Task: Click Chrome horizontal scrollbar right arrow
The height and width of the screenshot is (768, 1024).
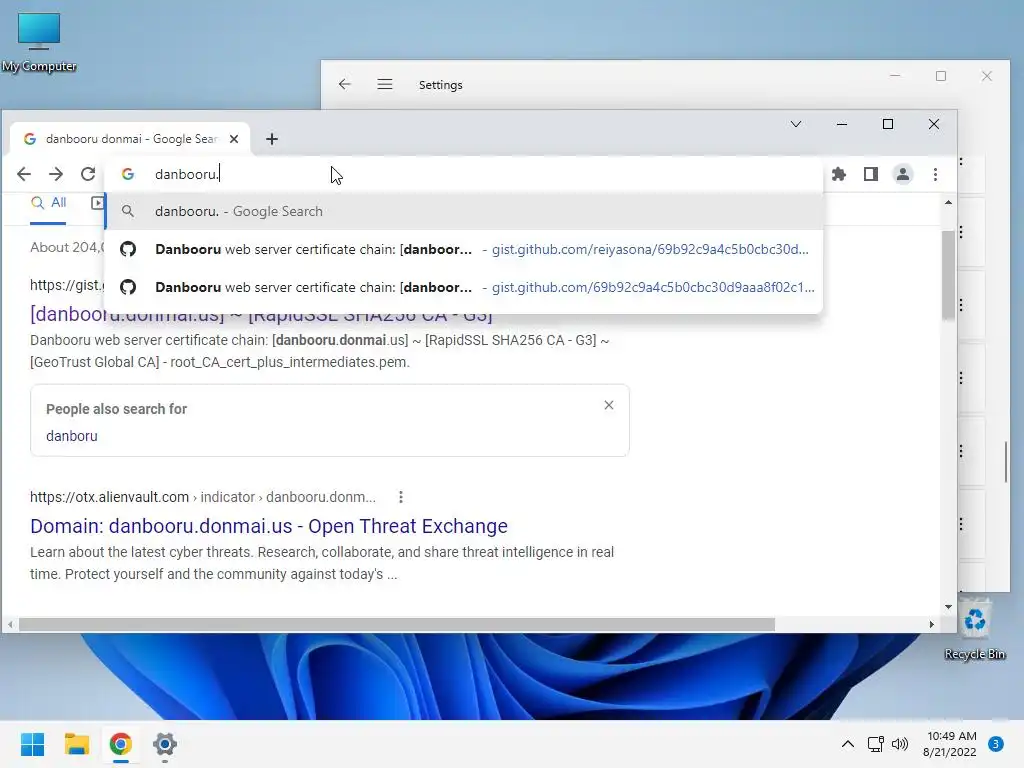Action: pyautogui.click(x=932, y=624)
